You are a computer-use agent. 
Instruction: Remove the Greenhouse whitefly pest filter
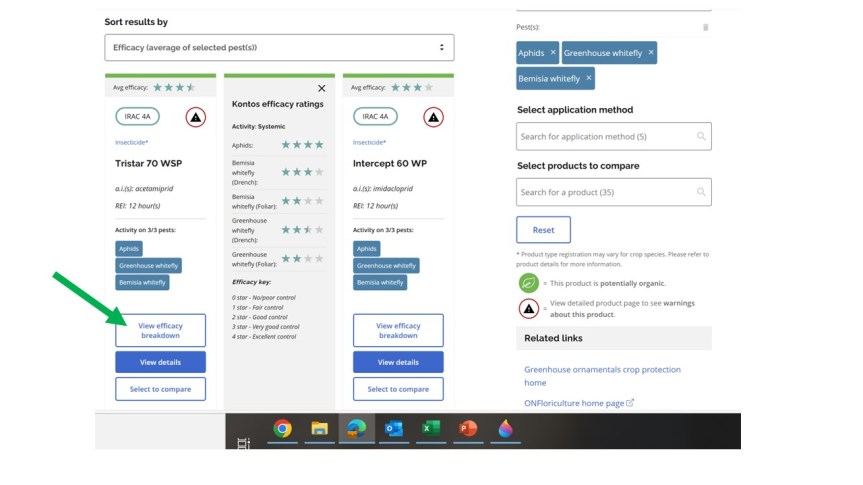[x=651, y=52]
